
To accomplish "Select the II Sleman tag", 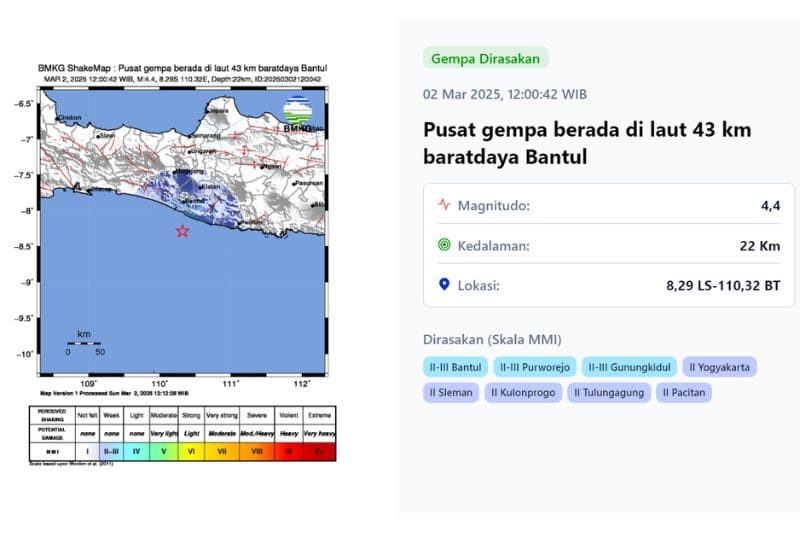I will coord(451,393).
